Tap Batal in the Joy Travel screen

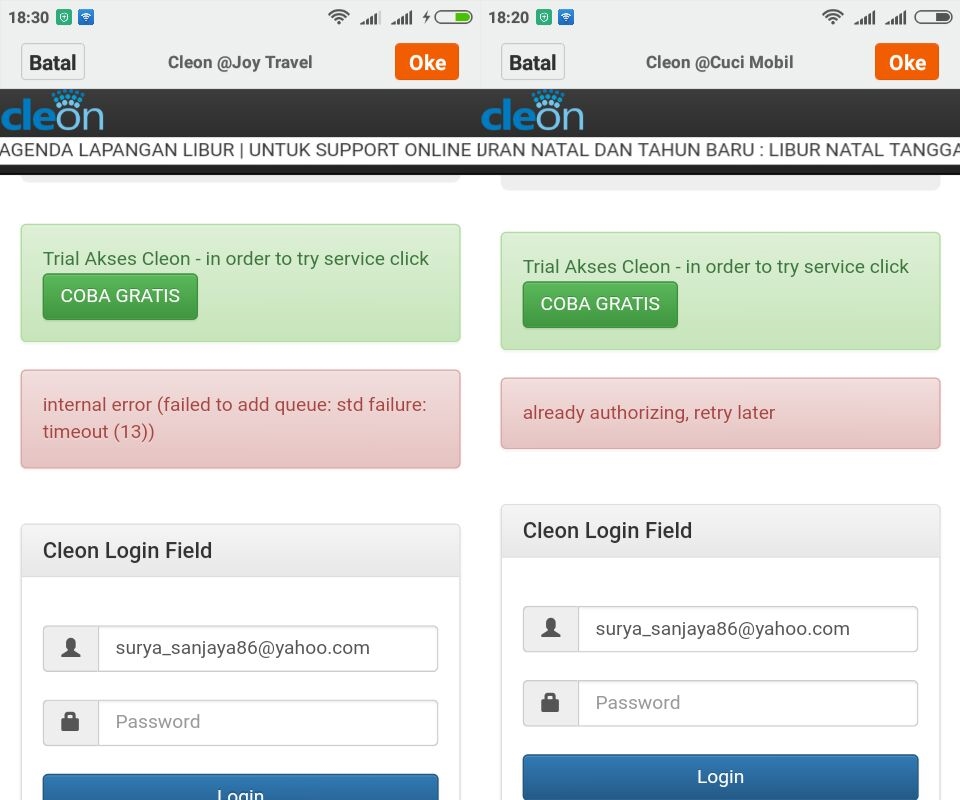coord(53,62)
